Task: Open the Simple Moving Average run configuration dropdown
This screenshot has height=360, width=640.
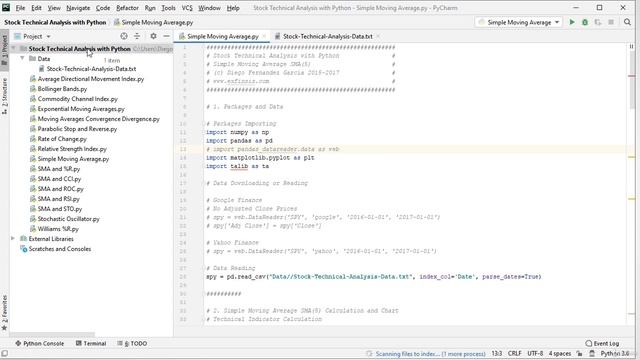Action: (519, 22)
